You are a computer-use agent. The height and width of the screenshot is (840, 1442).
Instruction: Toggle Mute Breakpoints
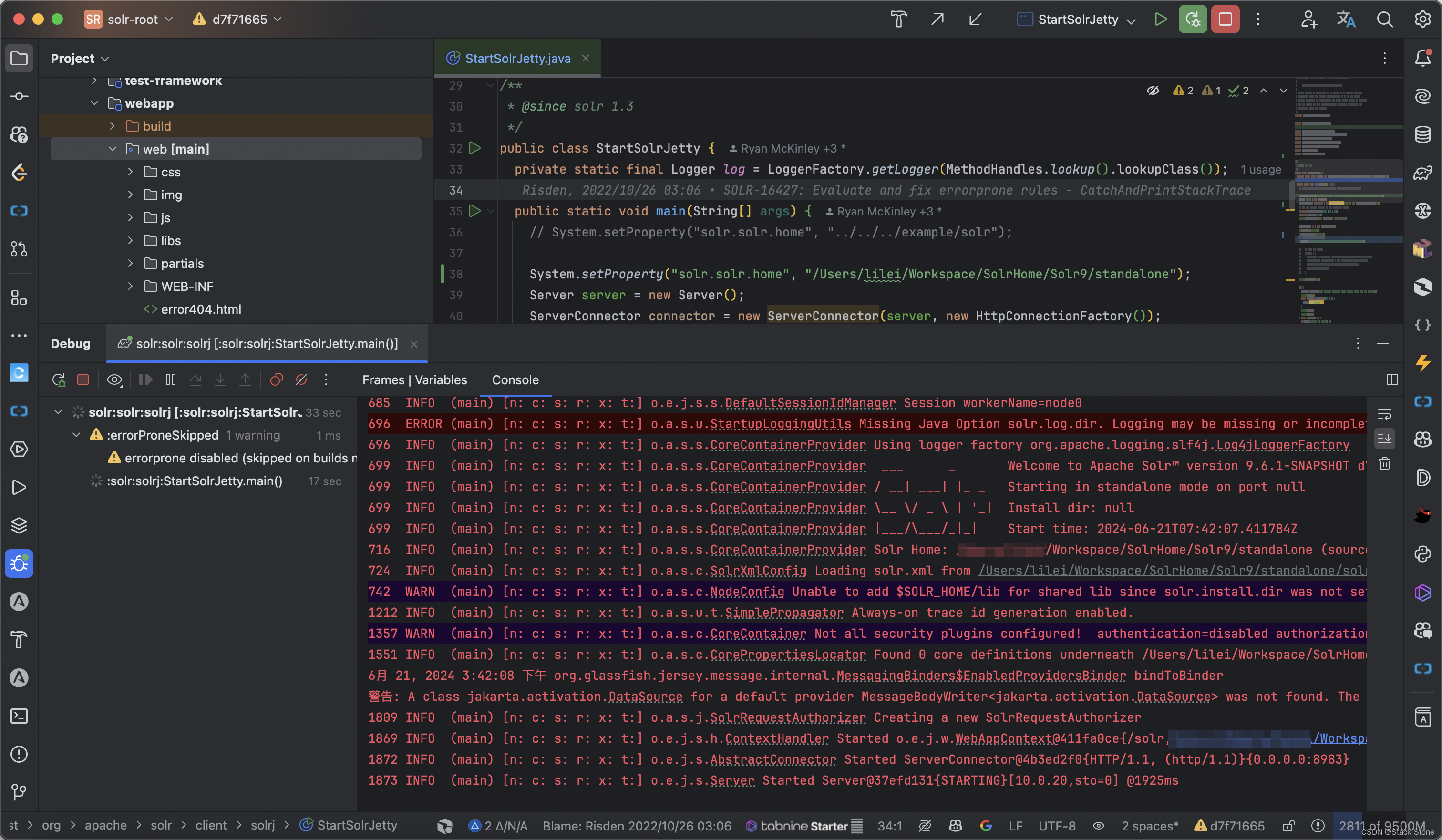click(301, 379)
